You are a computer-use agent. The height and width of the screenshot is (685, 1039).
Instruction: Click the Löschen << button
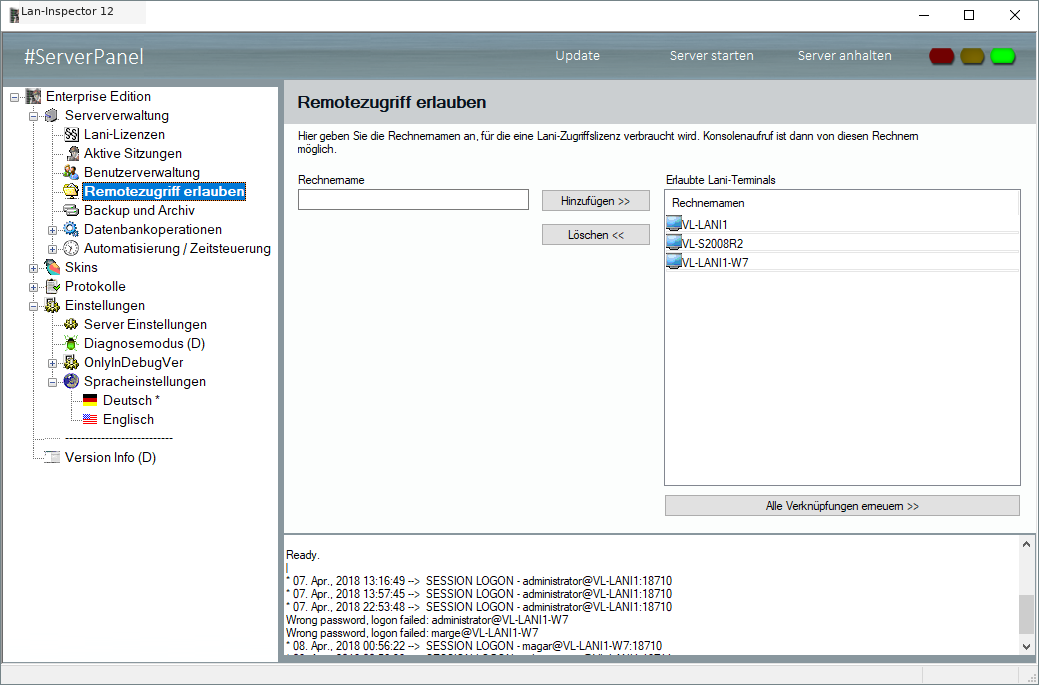[x=596, y=235]
